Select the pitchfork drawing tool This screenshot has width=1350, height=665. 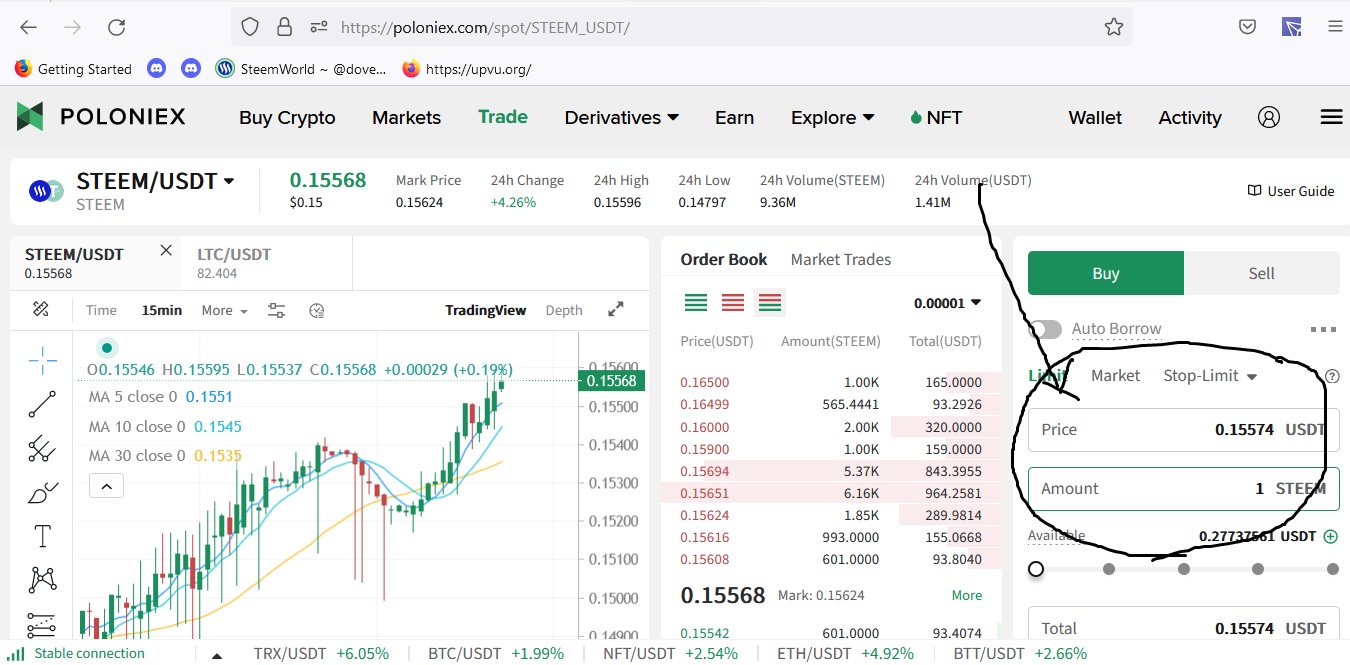[42, 449]
